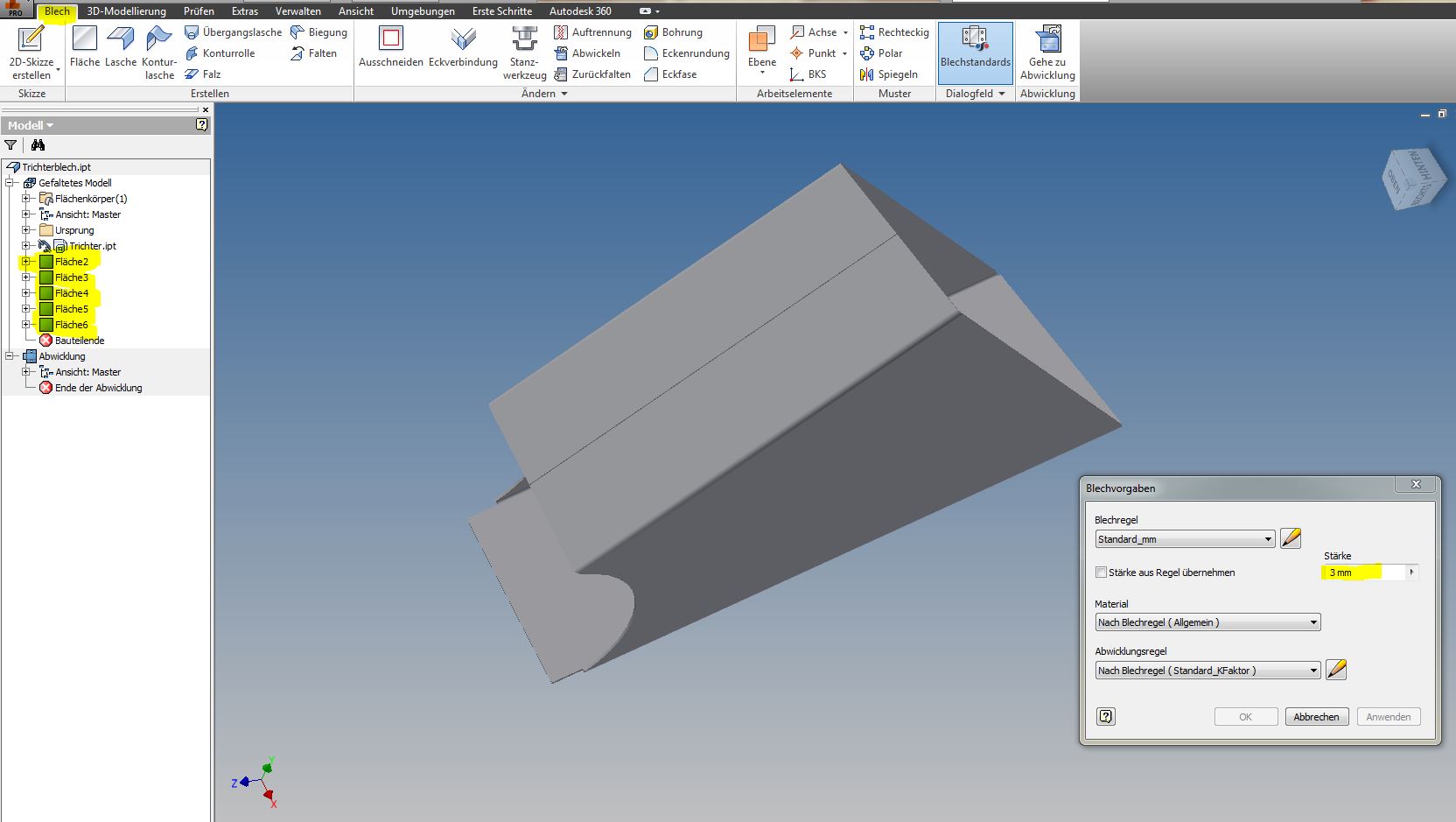Select the Auftrennung rip tool
The width and height of the screenshot is (1456, 822).
[592, 32]
